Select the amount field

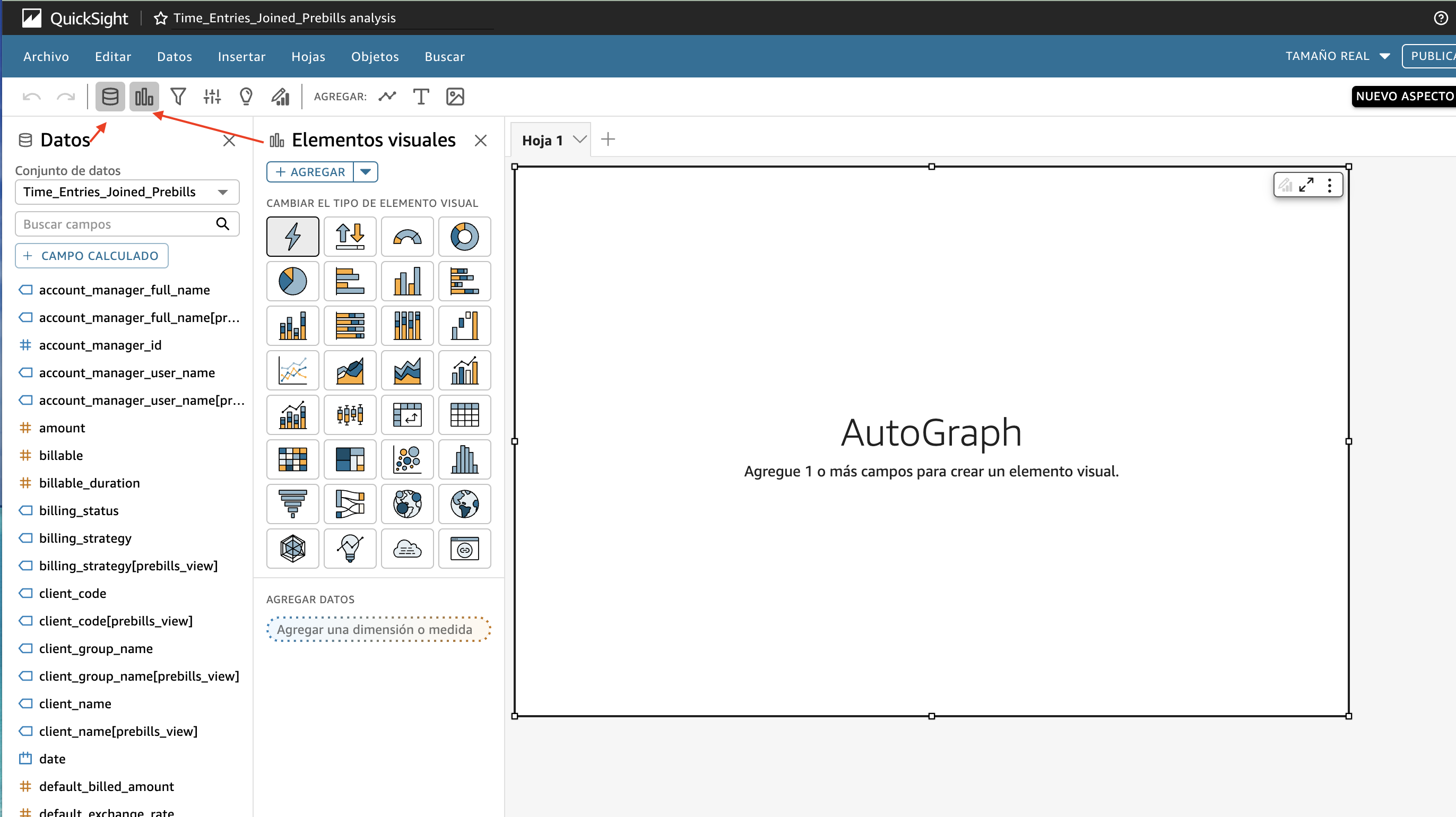(x=62, y=428)
